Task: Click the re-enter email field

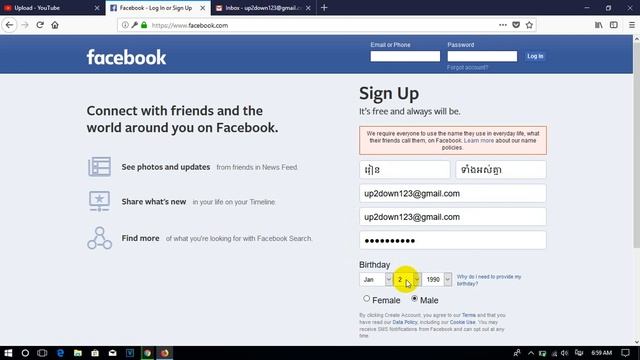Action: coord(453,217)
